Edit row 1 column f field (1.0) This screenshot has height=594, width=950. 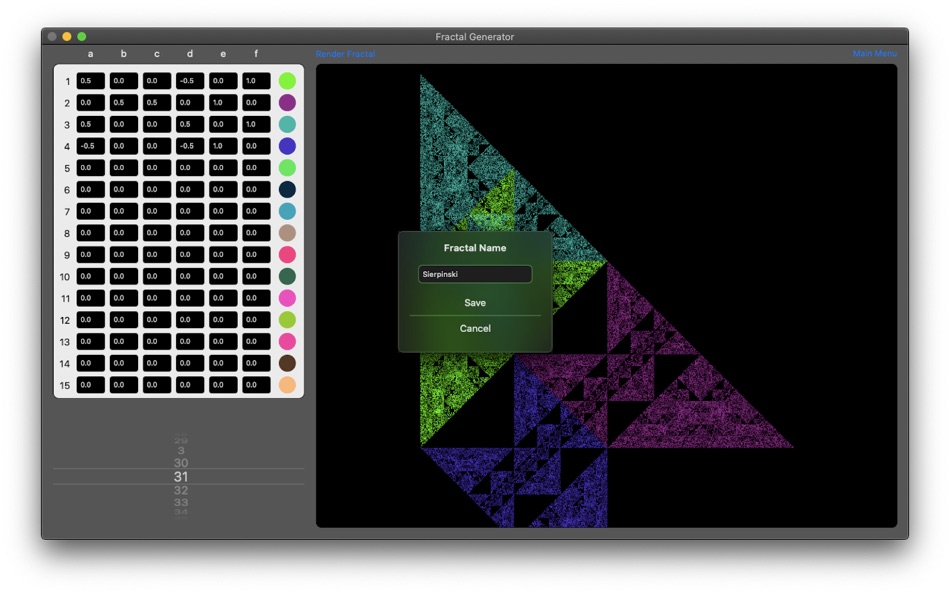tap(256, 81)
